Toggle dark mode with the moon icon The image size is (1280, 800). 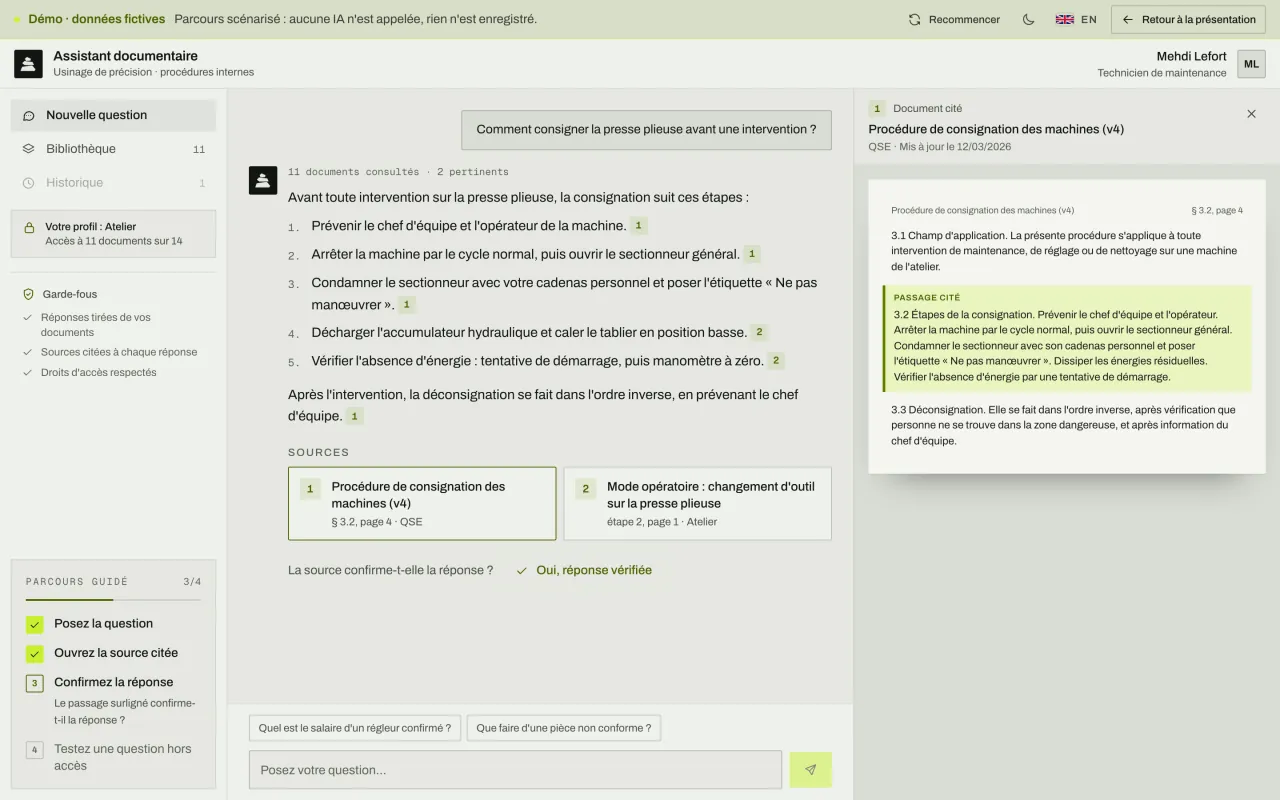click(x=1028, y=19)
